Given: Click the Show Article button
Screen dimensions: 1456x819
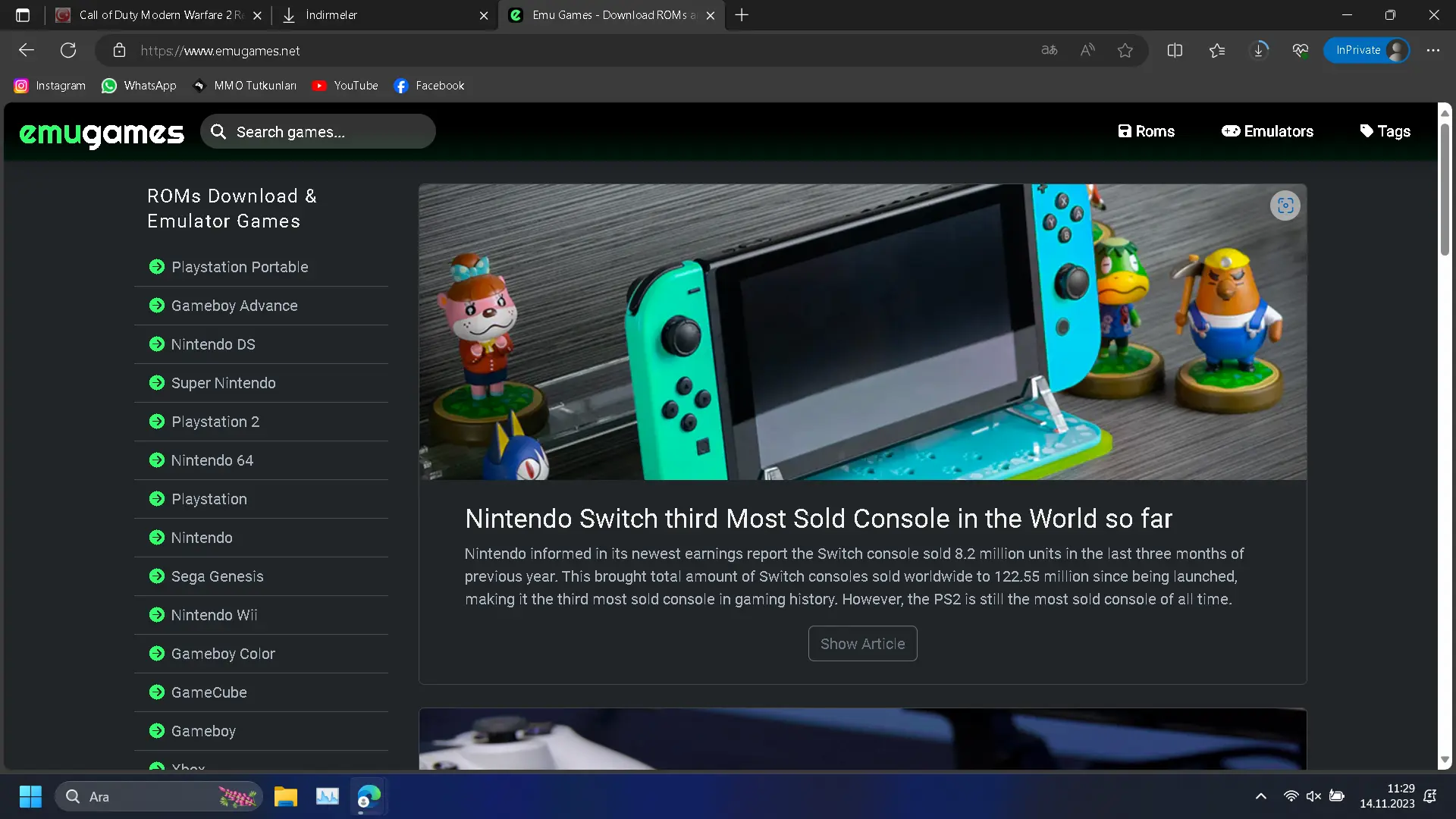Looking at the screenshot, I should [x=862, y=644].
